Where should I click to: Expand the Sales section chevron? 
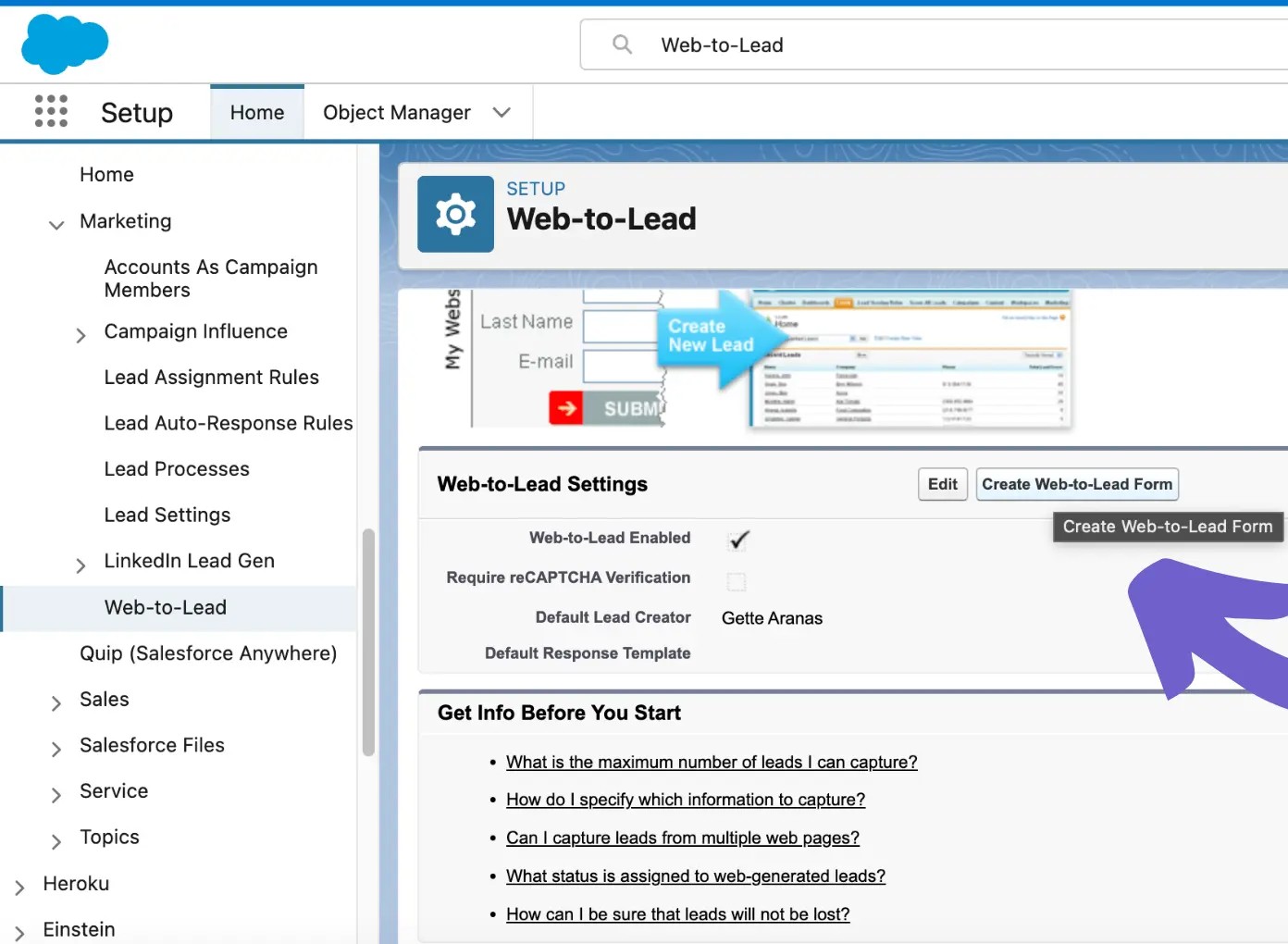tap(56, 703)
